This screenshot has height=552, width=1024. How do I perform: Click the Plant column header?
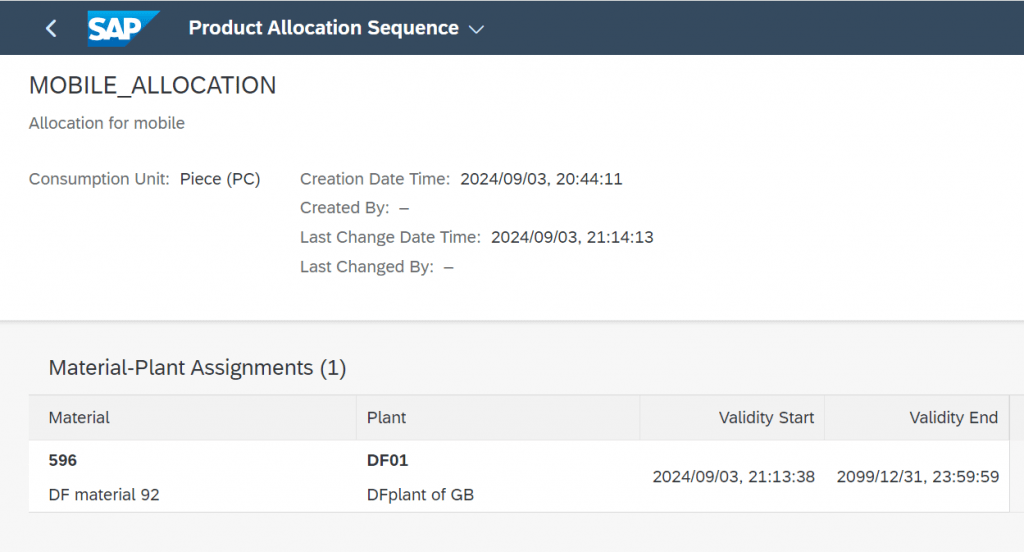386,417
